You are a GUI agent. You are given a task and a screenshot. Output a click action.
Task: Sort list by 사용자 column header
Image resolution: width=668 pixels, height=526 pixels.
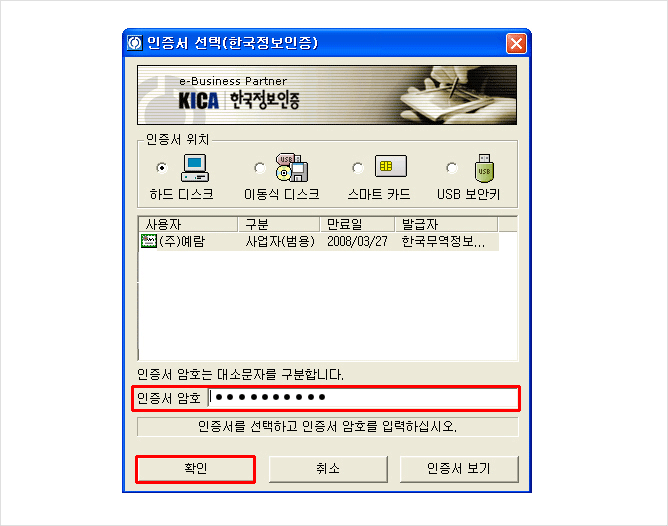click(x=188, y=224)
